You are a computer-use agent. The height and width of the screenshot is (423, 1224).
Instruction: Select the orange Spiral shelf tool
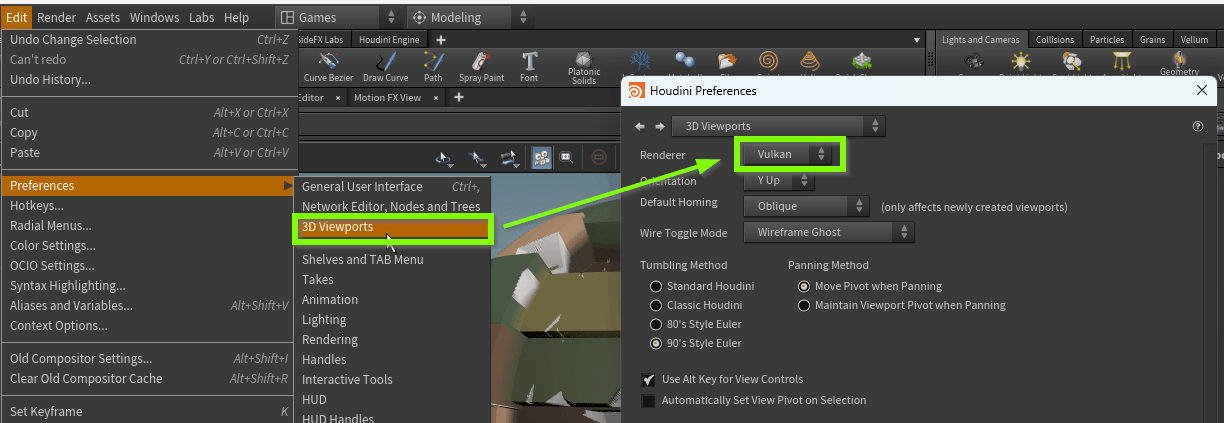pyautogui.click(x=769, y=62)
